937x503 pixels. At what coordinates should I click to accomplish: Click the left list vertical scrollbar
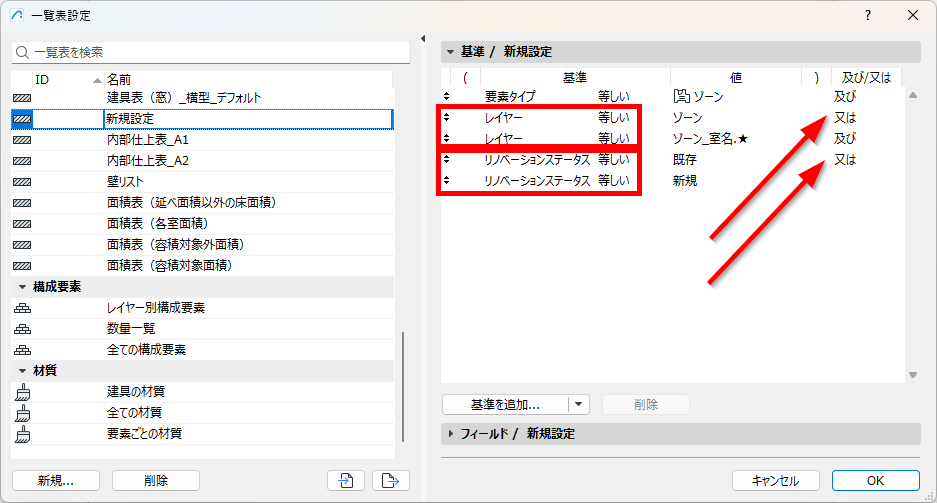pos(403,387)
